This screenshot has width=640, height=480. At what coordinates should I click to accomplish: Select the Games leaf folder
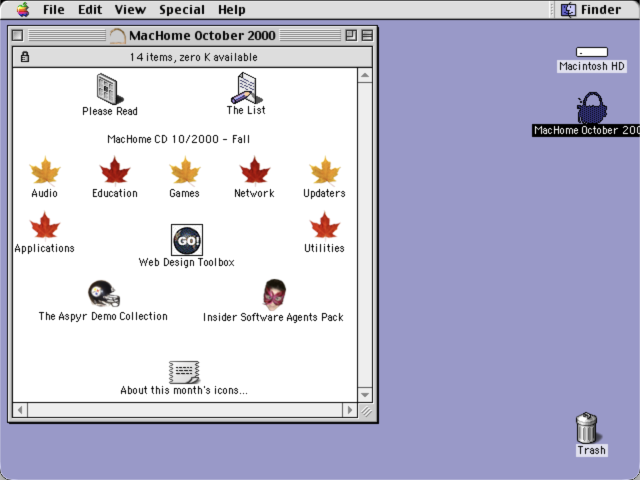click(x=184, y=171)
